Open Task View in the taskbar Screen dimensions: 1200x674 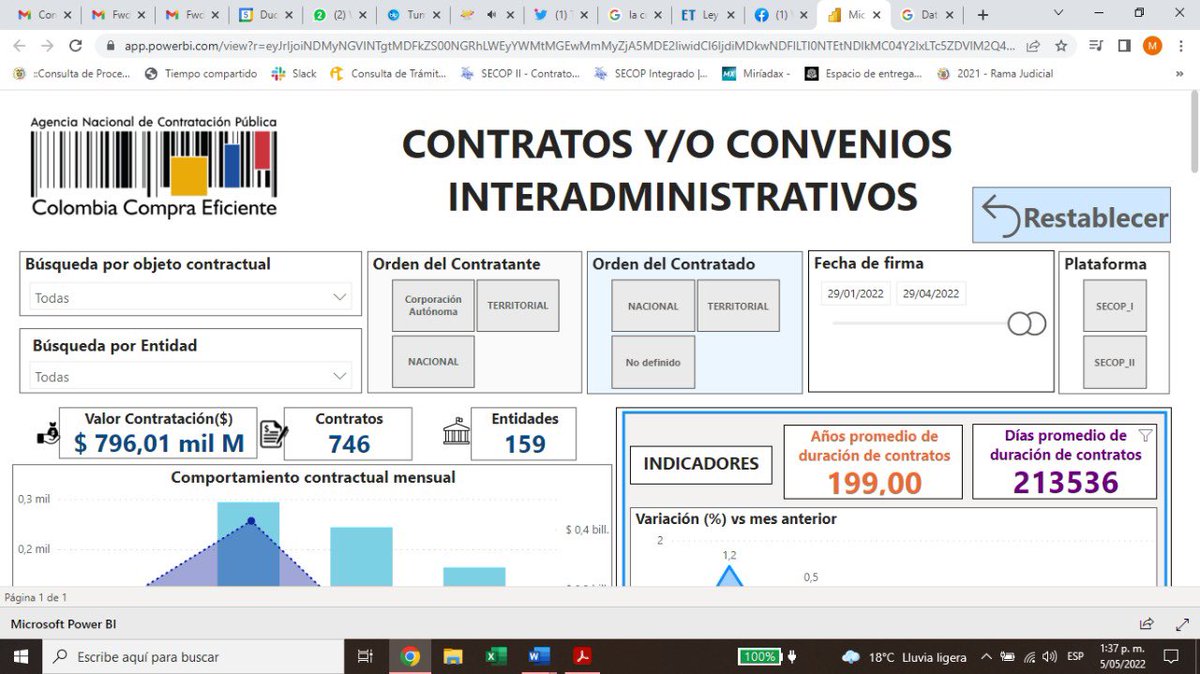365,657
